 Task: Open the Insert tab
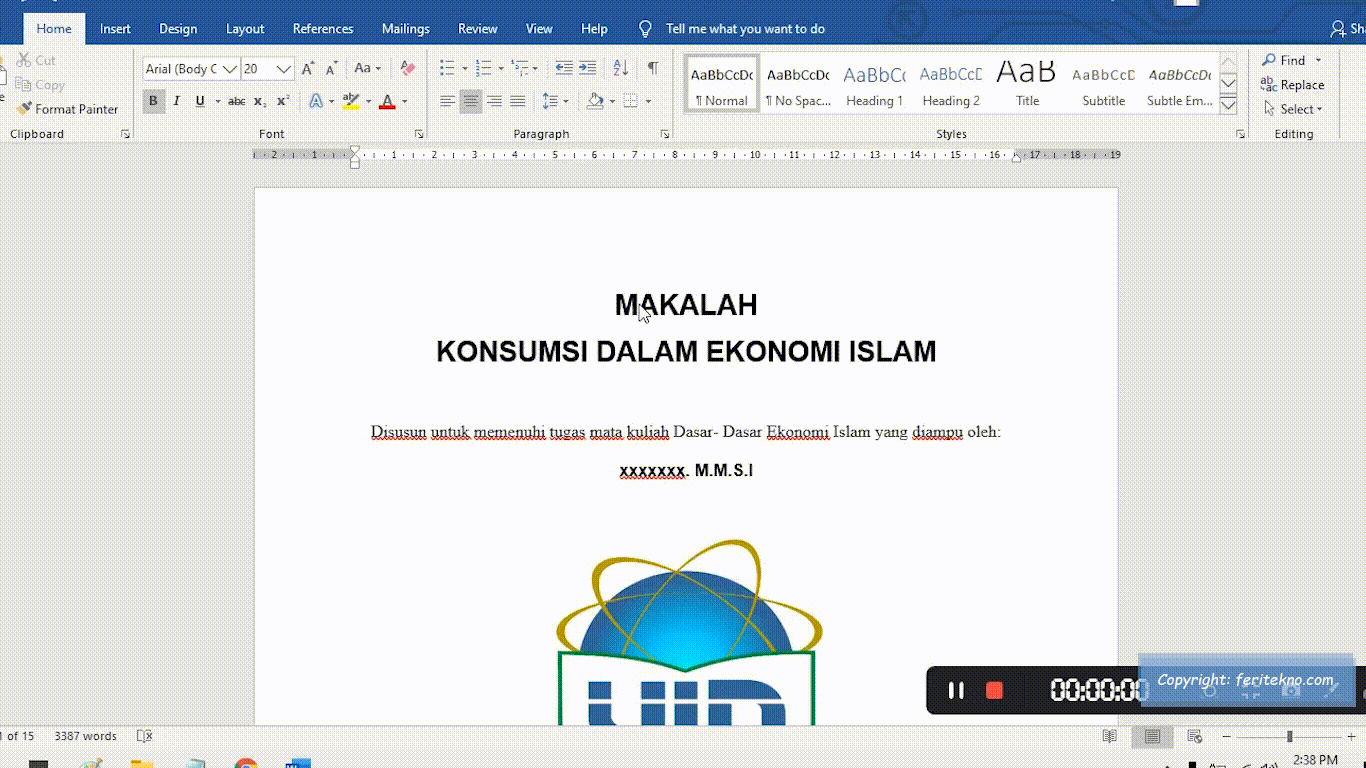tap(115, 29)
